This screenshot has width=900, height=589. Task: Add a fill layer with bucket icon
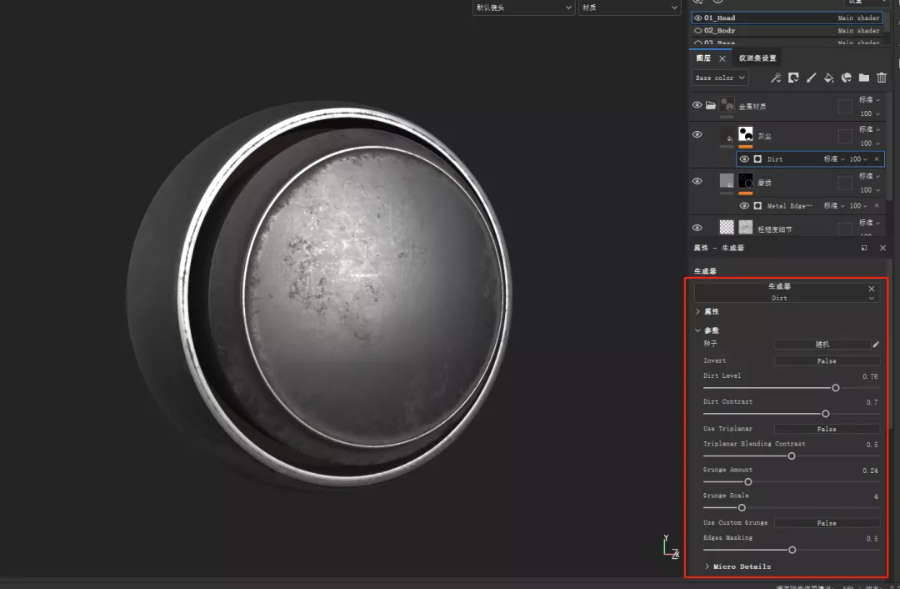pos(829,78)
